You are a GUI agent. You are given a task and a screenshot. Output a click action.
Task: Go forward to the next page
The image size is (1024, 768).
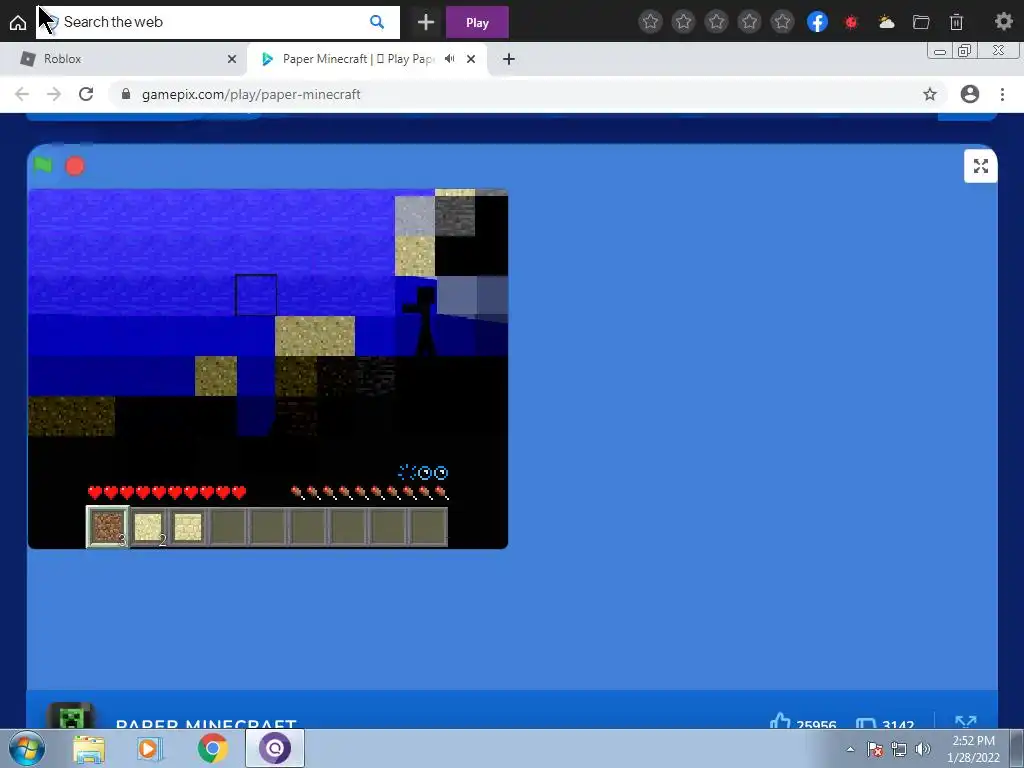coord(54,94)
